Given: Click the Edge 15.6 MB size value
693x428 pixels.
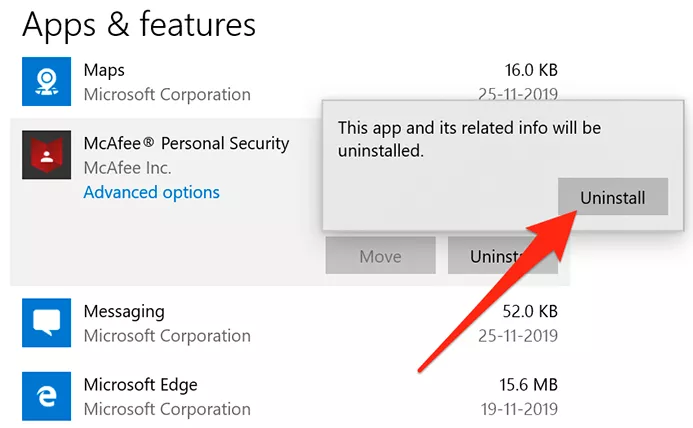Looking at the screenshot, I should click(530, 385).
